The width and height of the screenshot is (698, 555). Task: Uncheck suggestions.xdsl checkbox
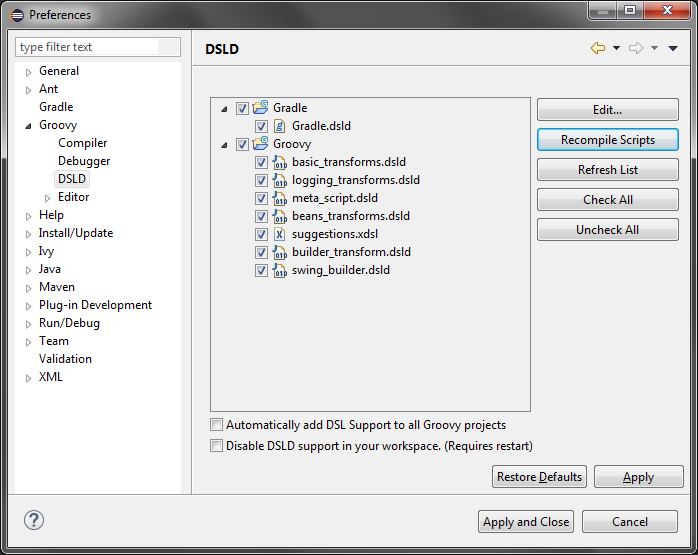pos(261,235)
